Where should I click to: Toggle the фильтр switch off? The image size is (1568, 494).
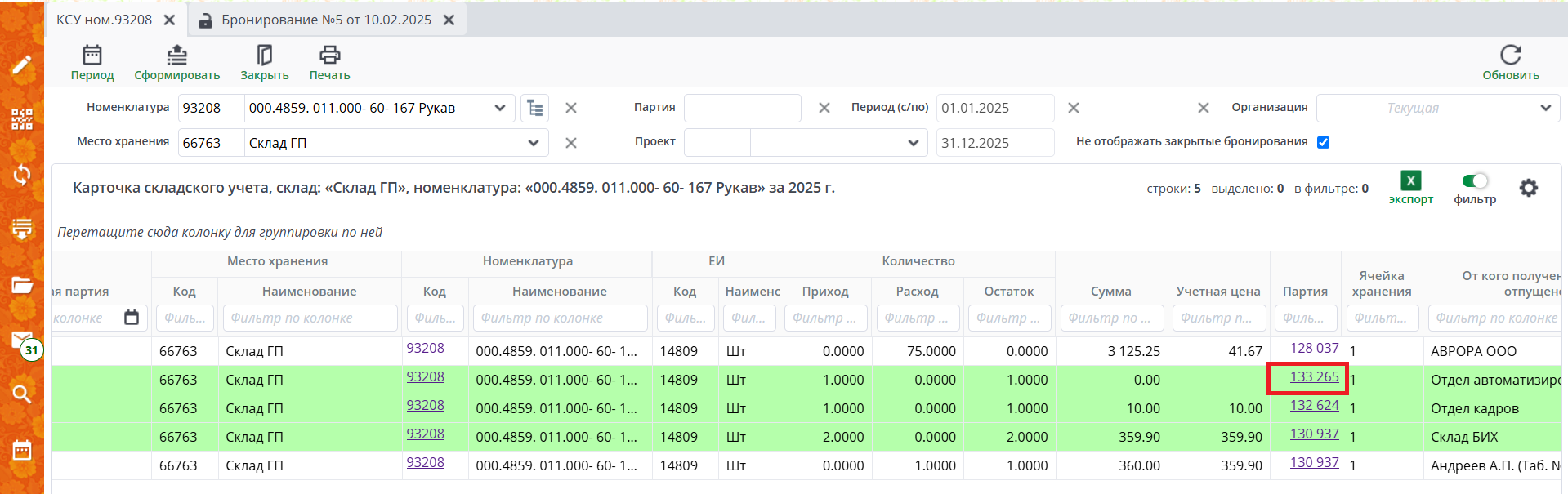click(x=1475, y=181)
